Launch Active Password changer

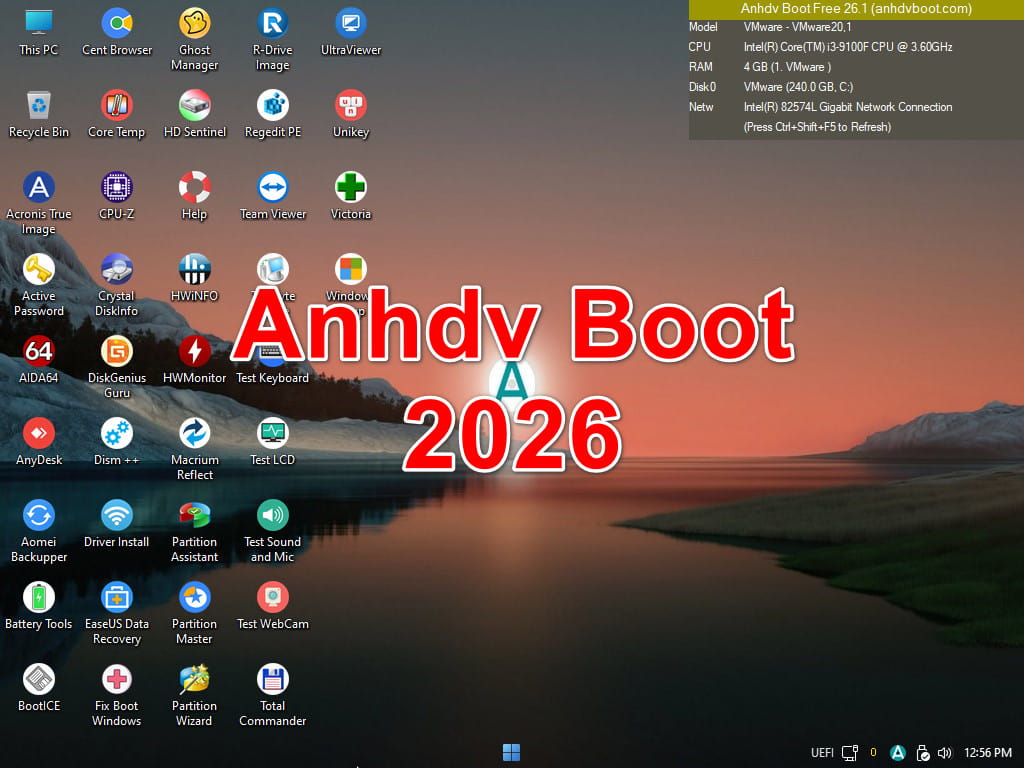[39, 285]
